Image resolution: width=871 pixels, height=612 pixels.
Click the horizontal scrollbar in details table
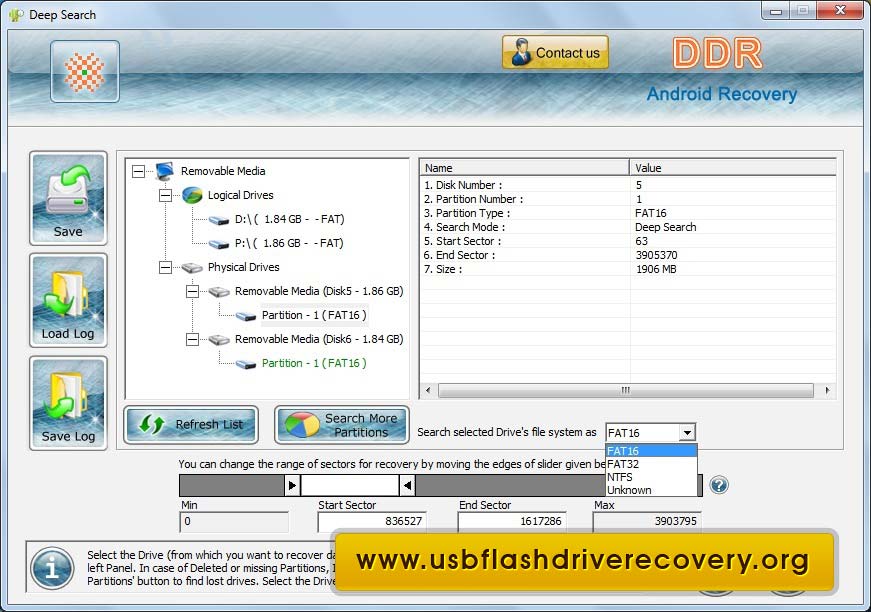(x=626, y=390)
